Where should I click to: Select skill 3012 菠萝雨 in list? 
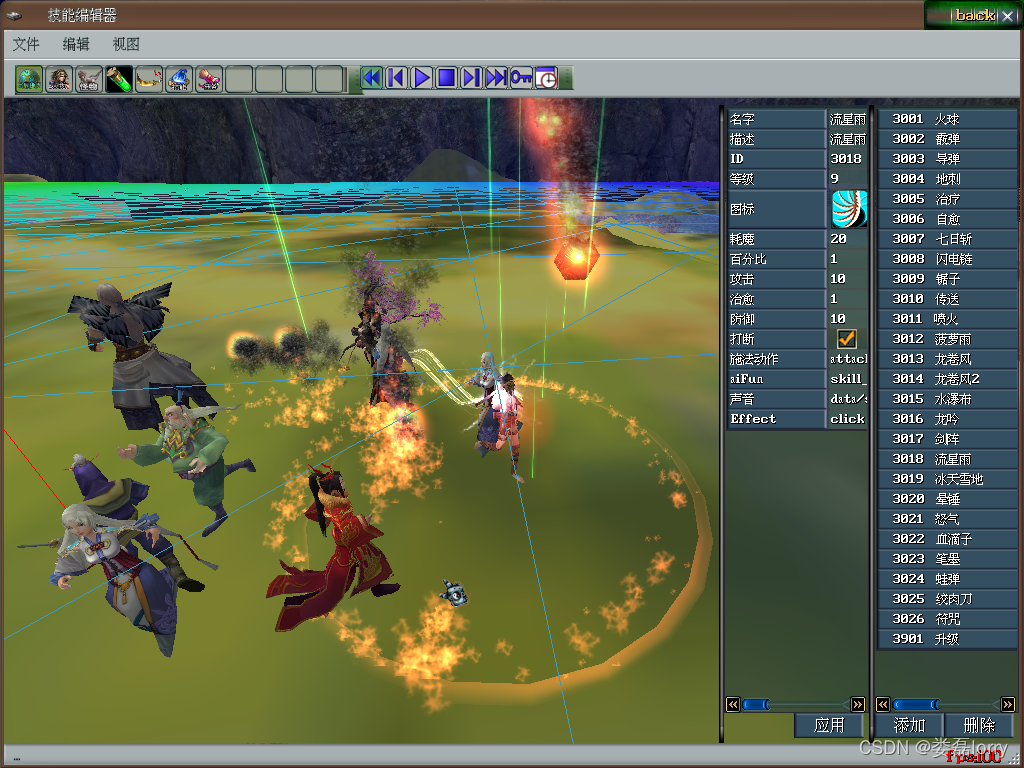(x=948, y=339)
